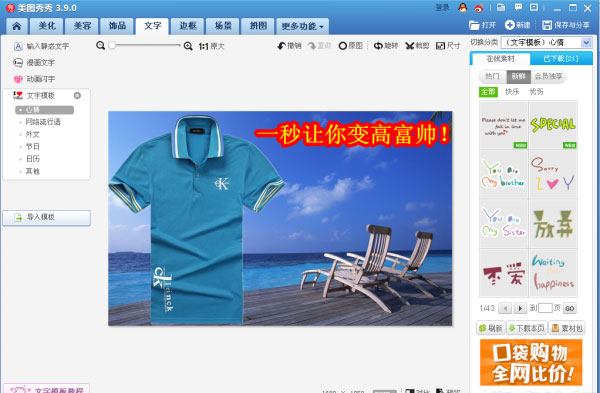Image resolution: width=600 pixels, height=393 pixels.
Task: Switch to 已下载[21] tab
Action: pos(561,59)
